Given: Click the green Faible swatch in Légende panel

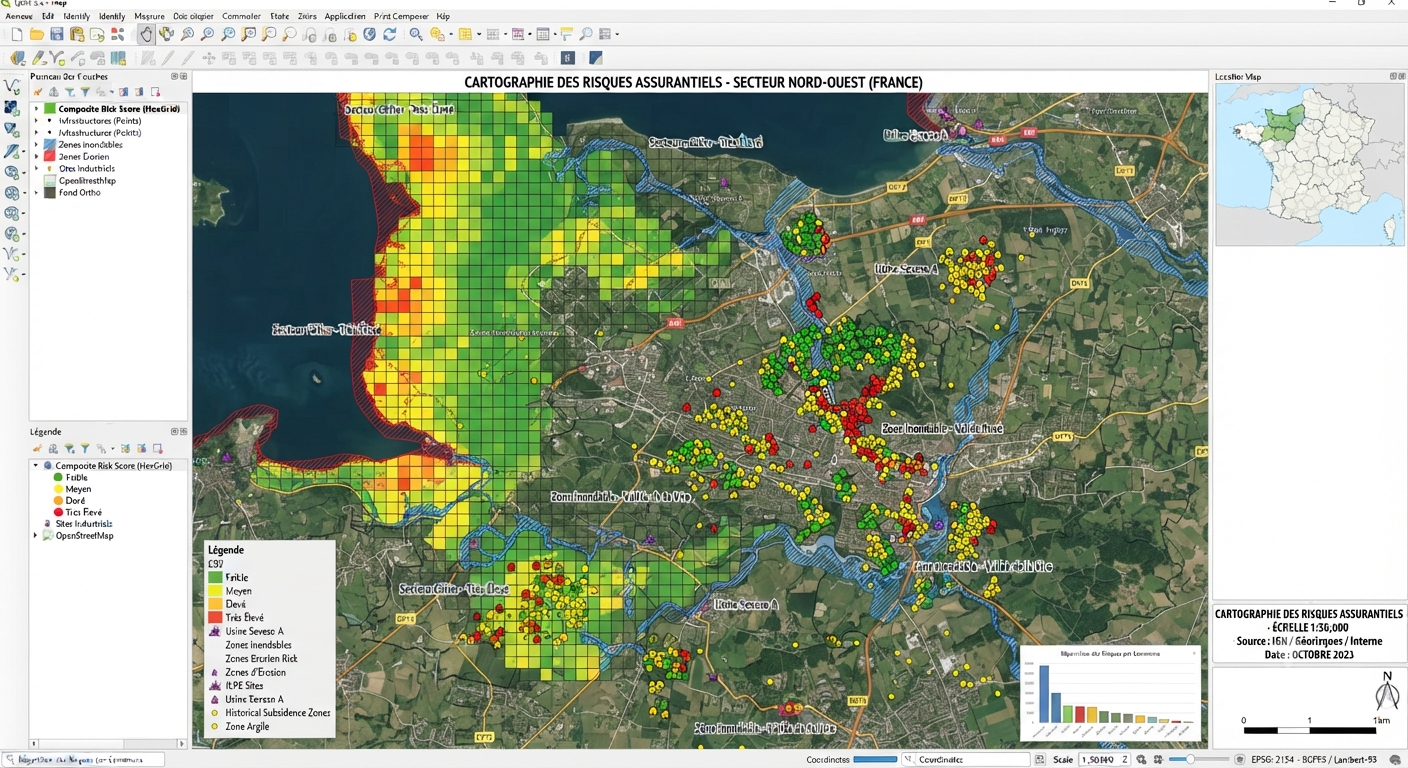Looking at the screenshot, I should click(58, 477).
